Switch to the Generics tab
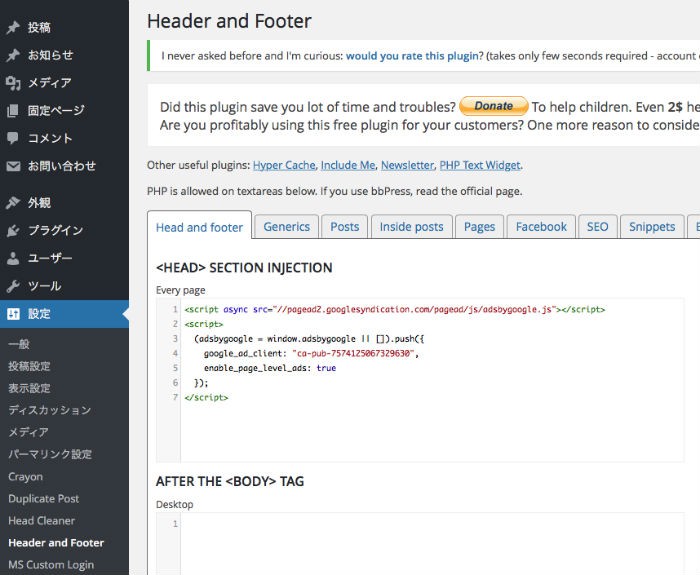The width and height of the screenshot is (700, 575). pos(287,226)
